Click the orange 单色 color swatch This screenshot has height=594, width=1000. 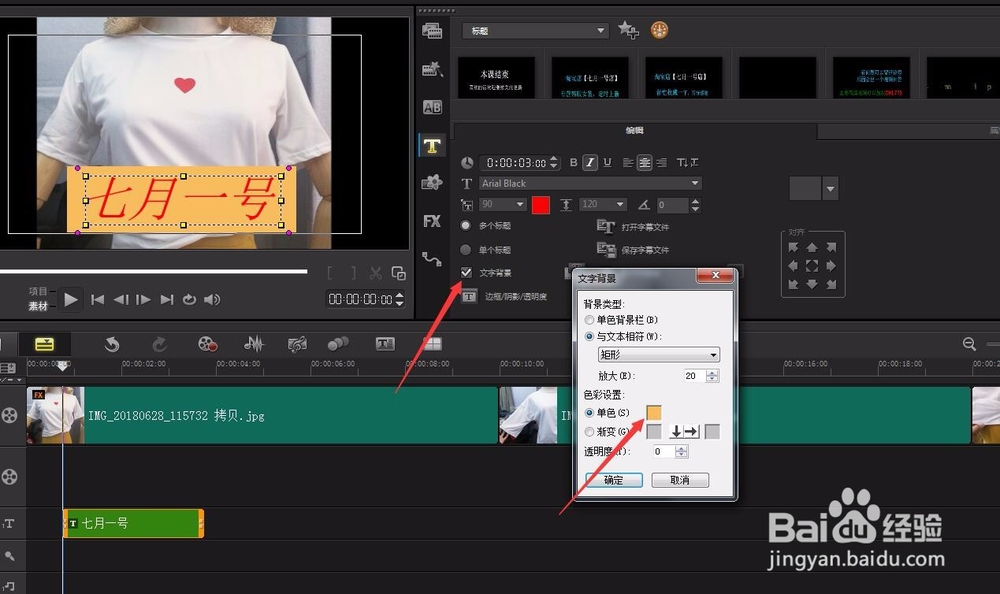coord(654,411)
